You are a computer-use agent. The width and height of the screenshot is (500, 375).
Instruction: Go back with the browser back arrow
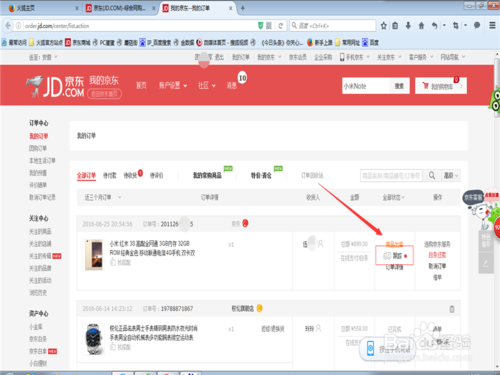click(x=8, y=26)
